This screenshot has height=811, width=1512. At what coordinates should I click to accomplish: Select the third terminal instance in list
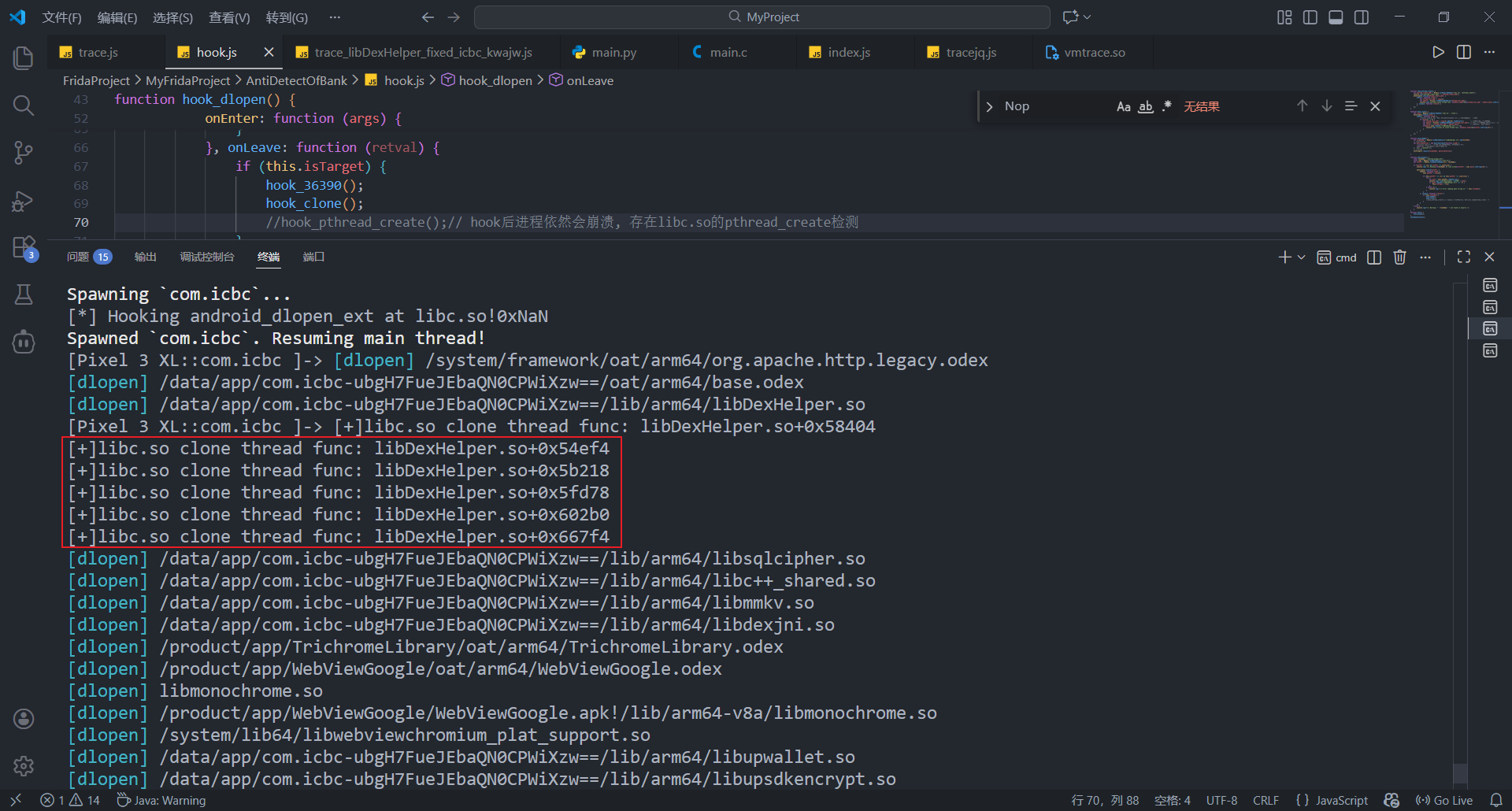[1490, 328]
